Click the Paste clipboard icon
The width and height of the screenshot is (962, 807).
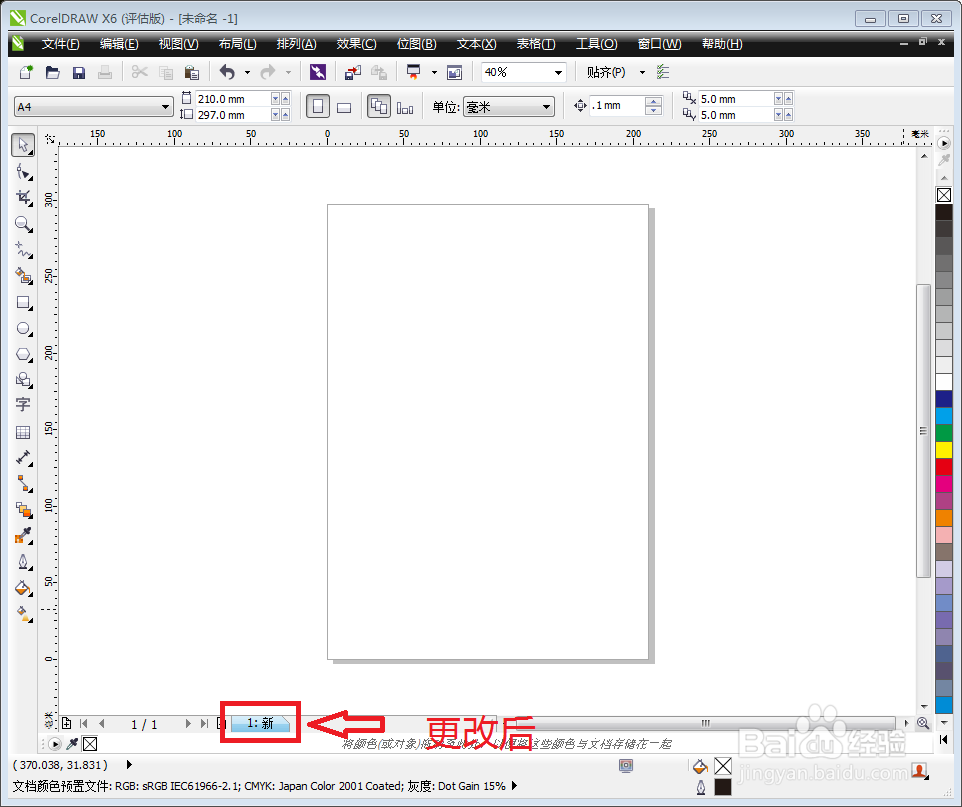click(192, 72)
